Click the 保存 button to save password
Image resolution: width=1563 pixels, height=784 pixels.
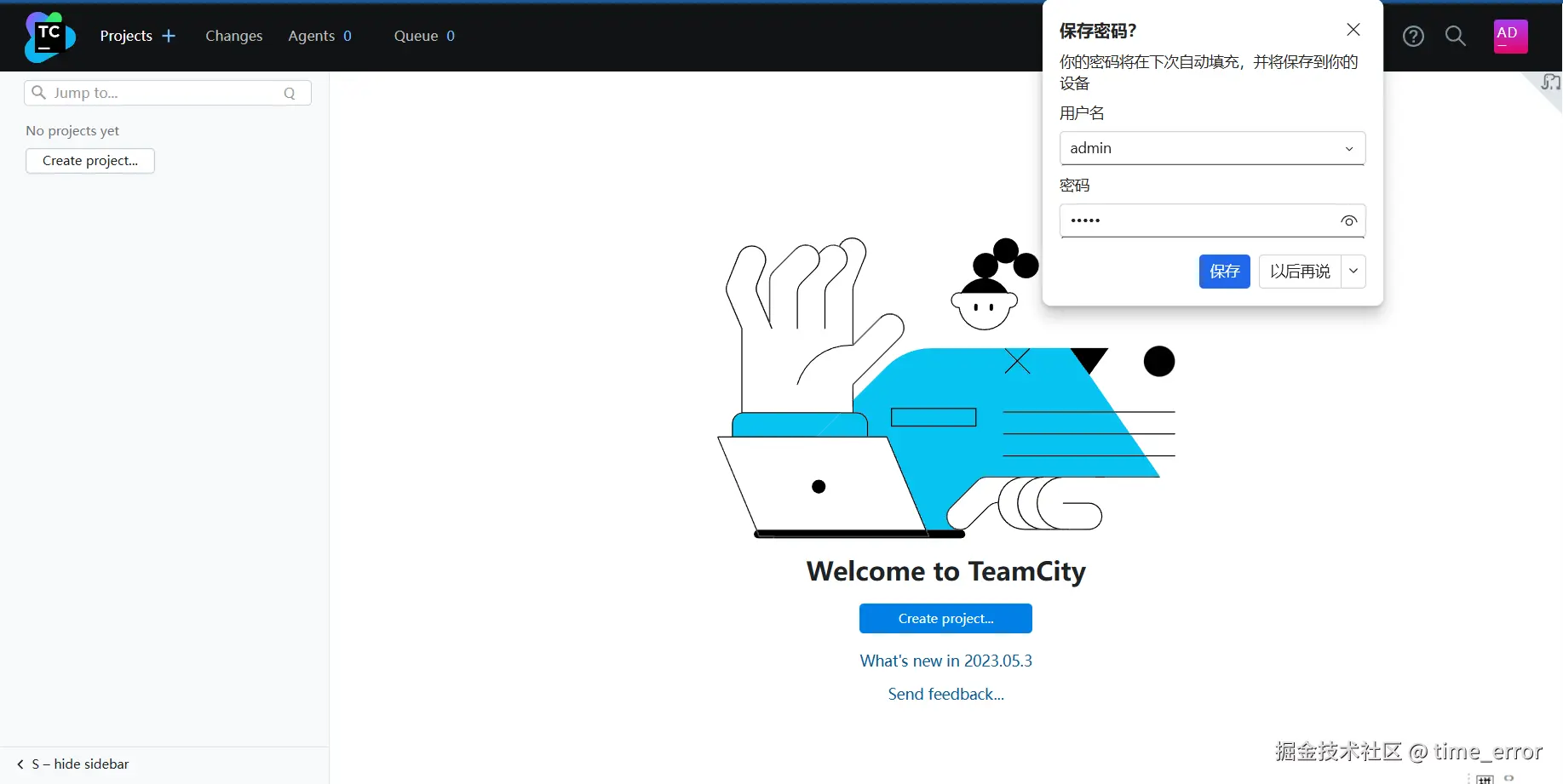coord(1224,271)
